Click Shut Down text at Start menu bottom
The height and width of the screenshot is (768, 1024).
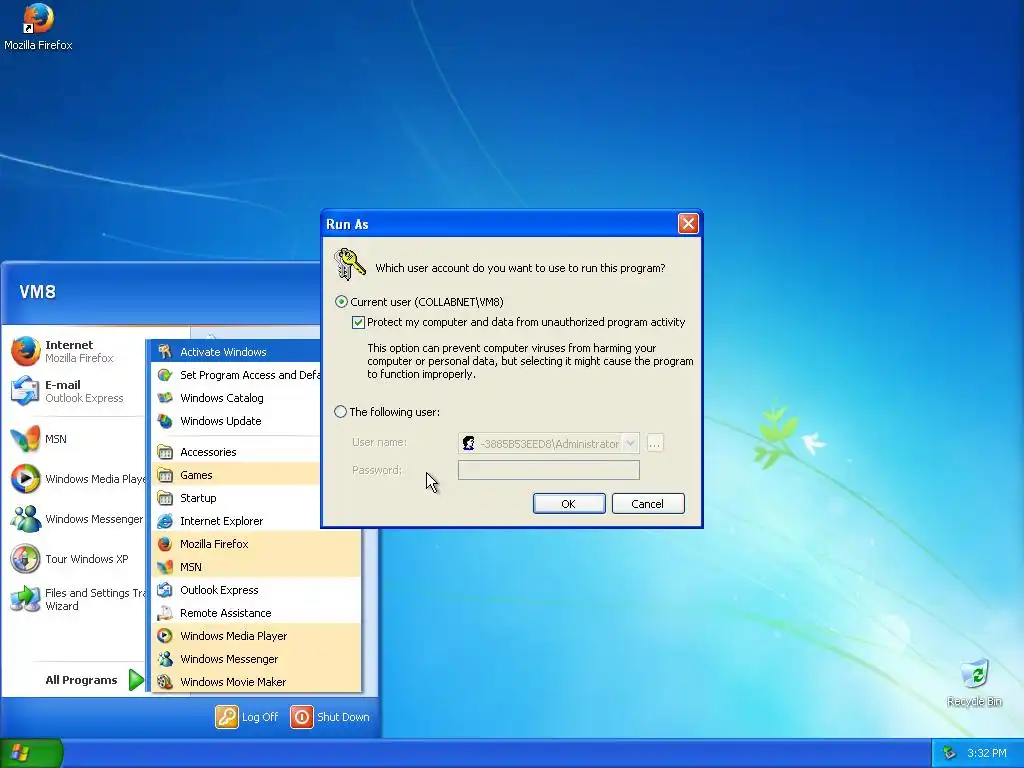(343, 717)
